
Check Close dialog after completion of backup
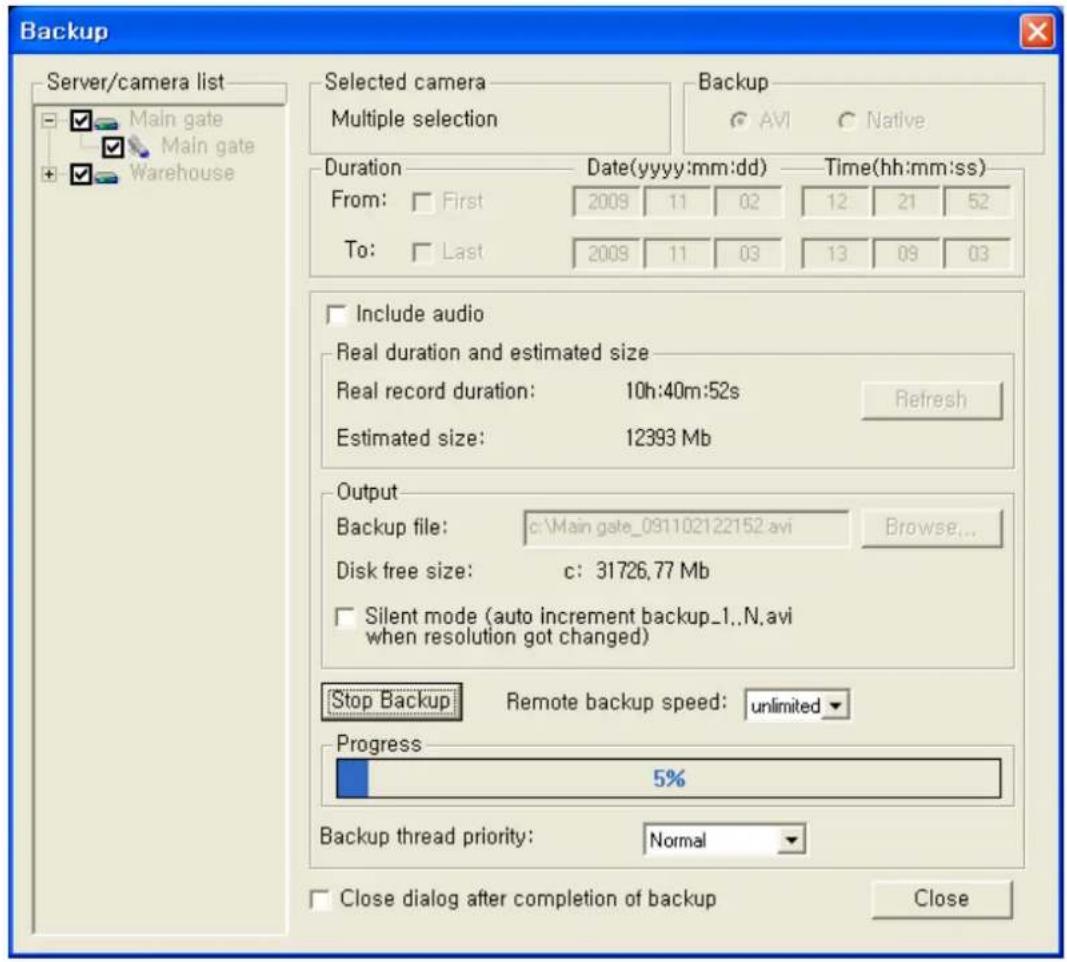(x=320, y=899)
